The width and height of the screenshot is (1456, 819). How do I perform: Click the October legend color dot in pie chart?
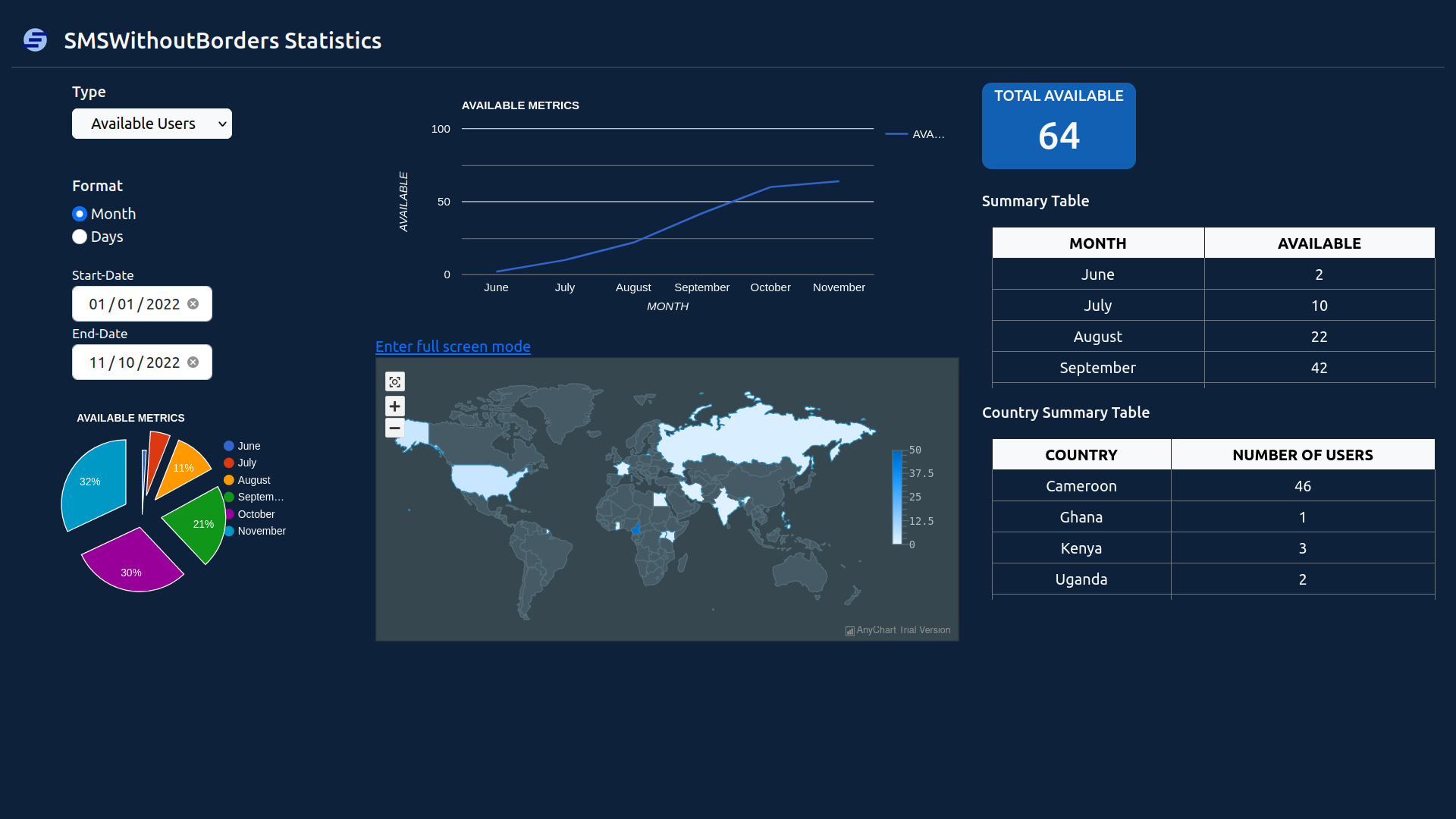point(229,514)
